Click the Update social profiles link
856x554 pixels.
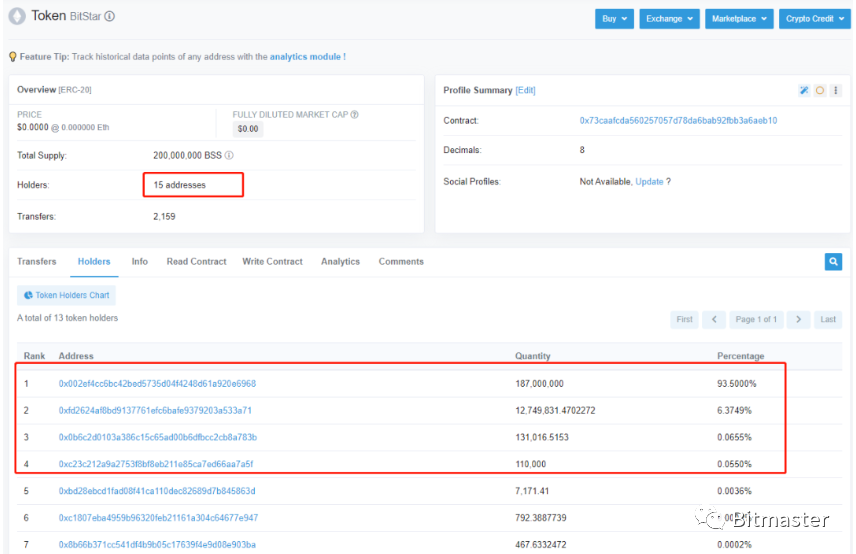(x=649, y=182)
